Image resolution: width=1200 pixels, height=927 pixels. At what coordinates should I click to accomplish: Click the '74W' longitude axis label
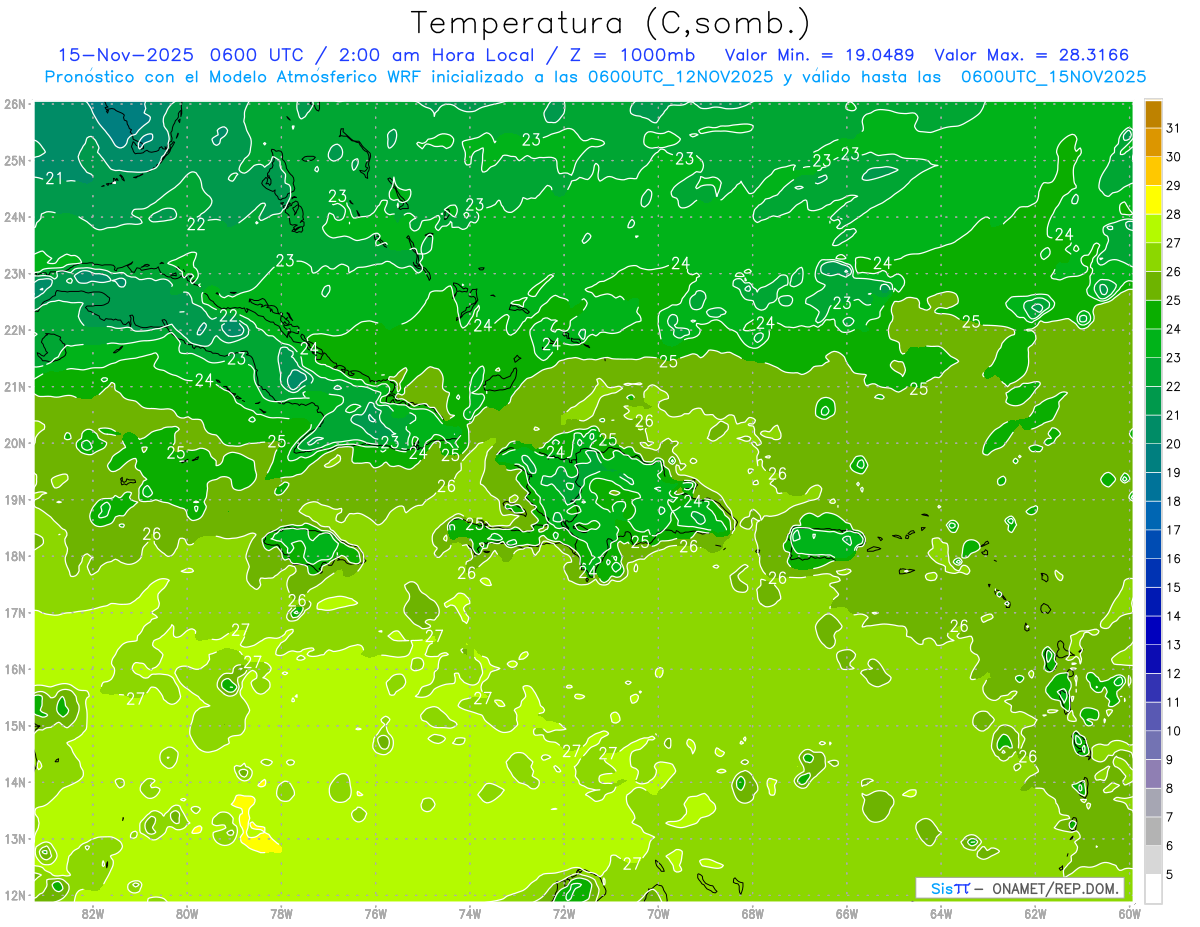pos(470,913)
